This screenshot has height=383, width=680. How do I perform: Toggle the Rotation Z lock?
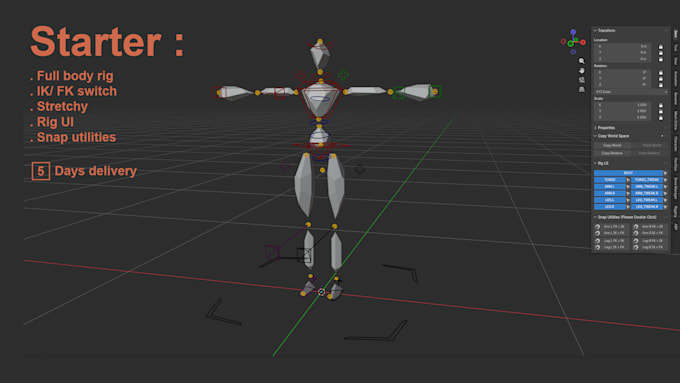tap(660, 85)
